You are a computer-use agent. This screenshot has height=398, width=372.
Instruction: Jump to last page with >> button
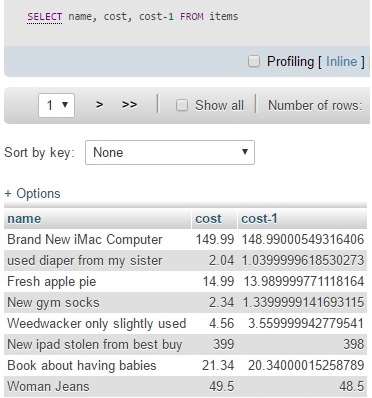[129, 105]
